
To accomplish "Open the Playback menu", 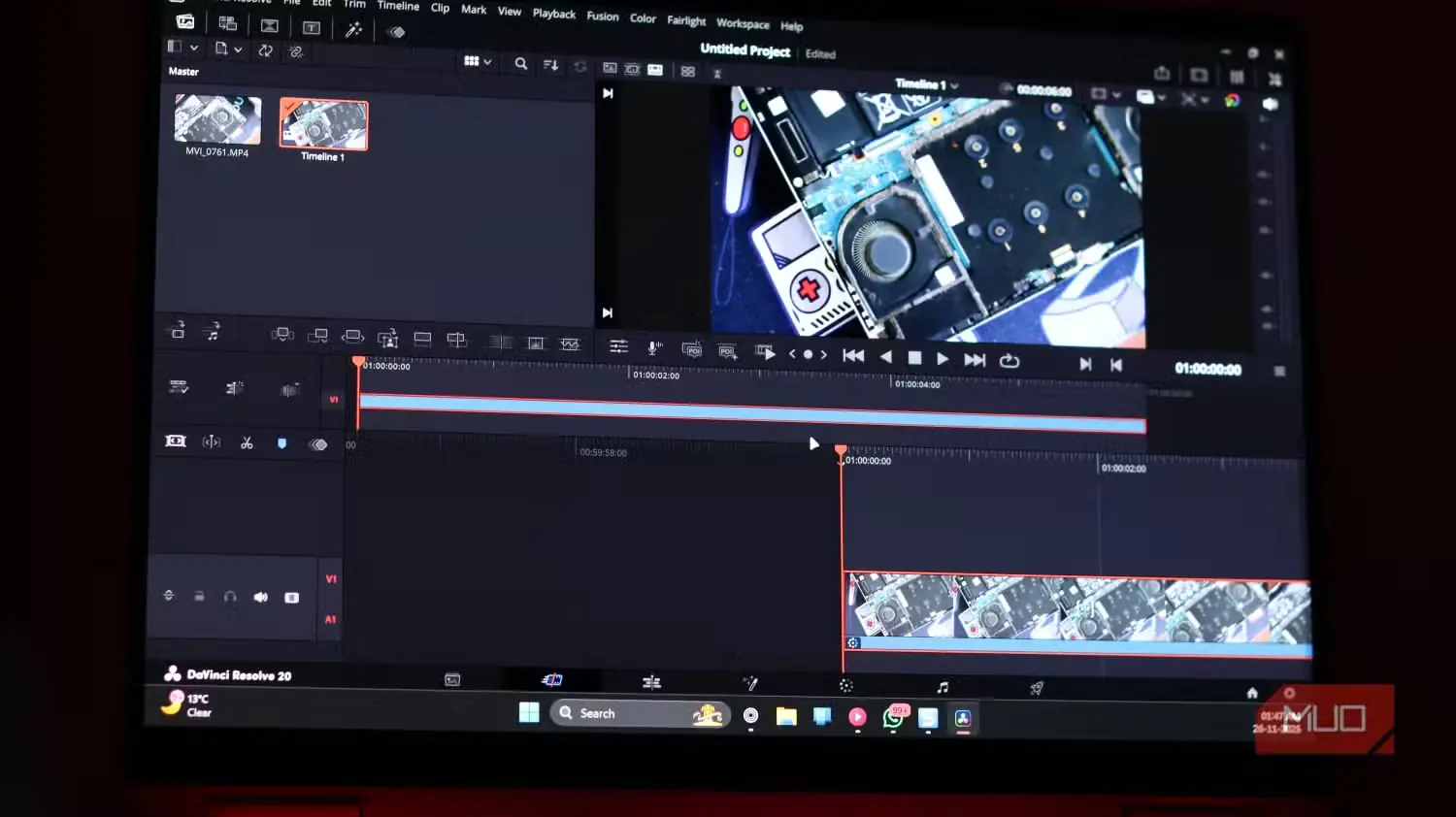I will pyautogui.click(x=554, y=14).
